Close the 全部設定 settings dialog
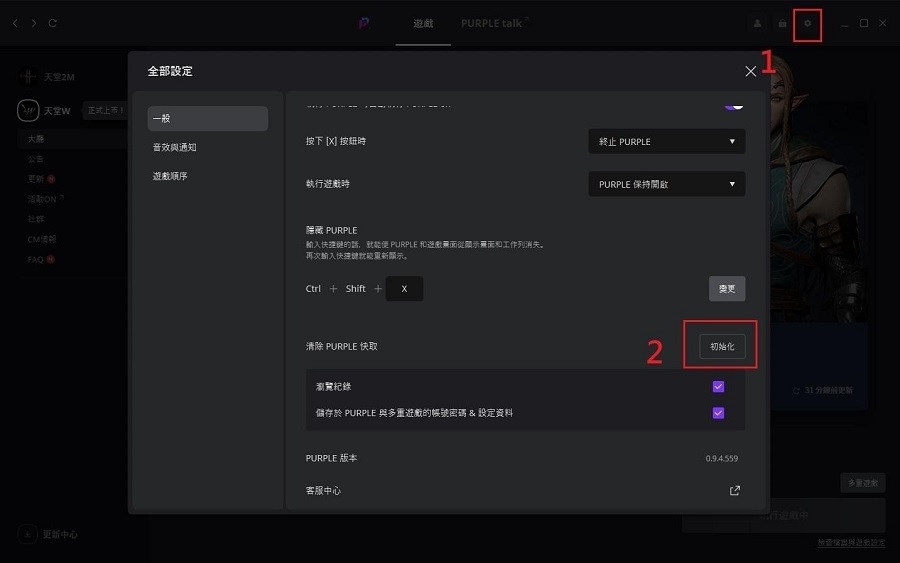900x563 pixels. 750,71
